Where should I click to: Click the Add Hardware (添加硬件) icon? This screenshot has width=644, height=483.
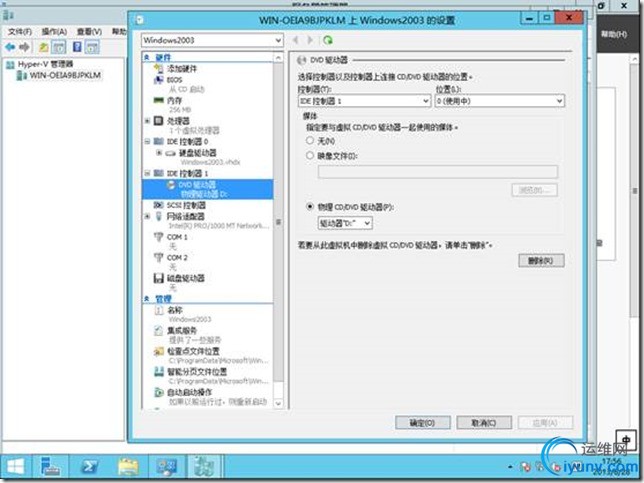click(x=159, y=69)
